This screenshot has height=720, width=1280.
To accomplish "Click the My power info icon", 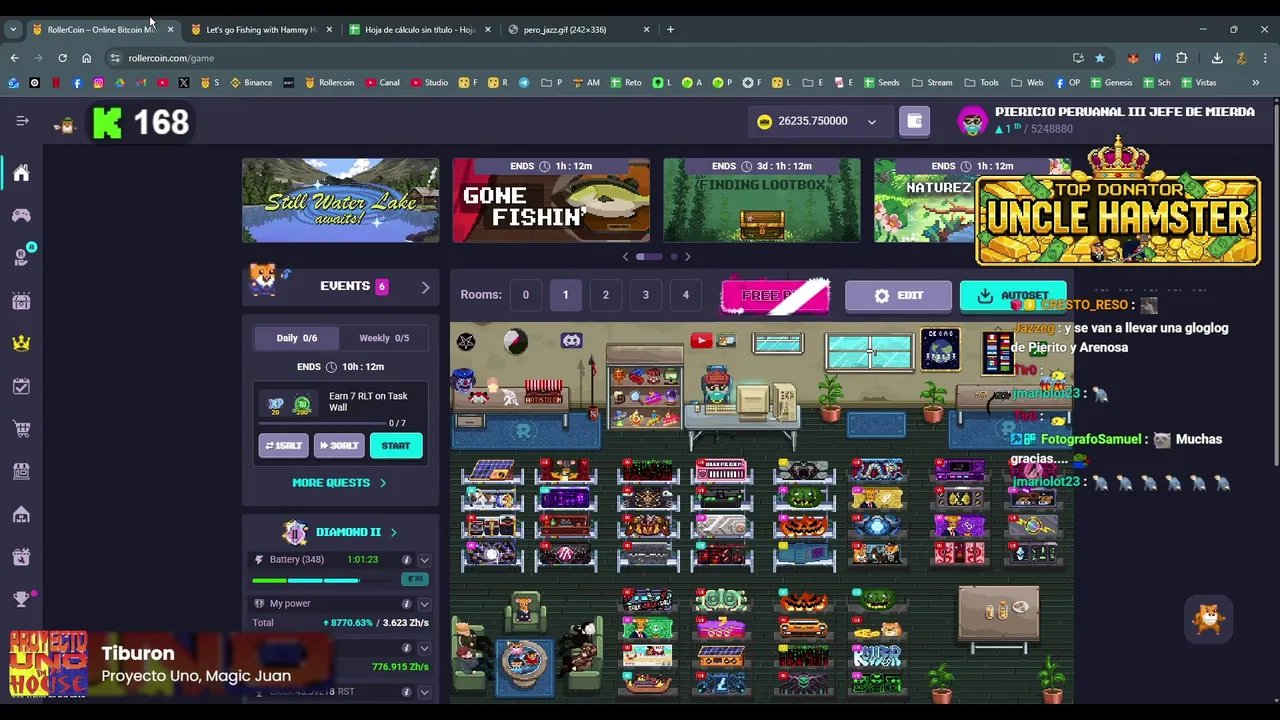I will pyautogui.click(x=406, y=604).
